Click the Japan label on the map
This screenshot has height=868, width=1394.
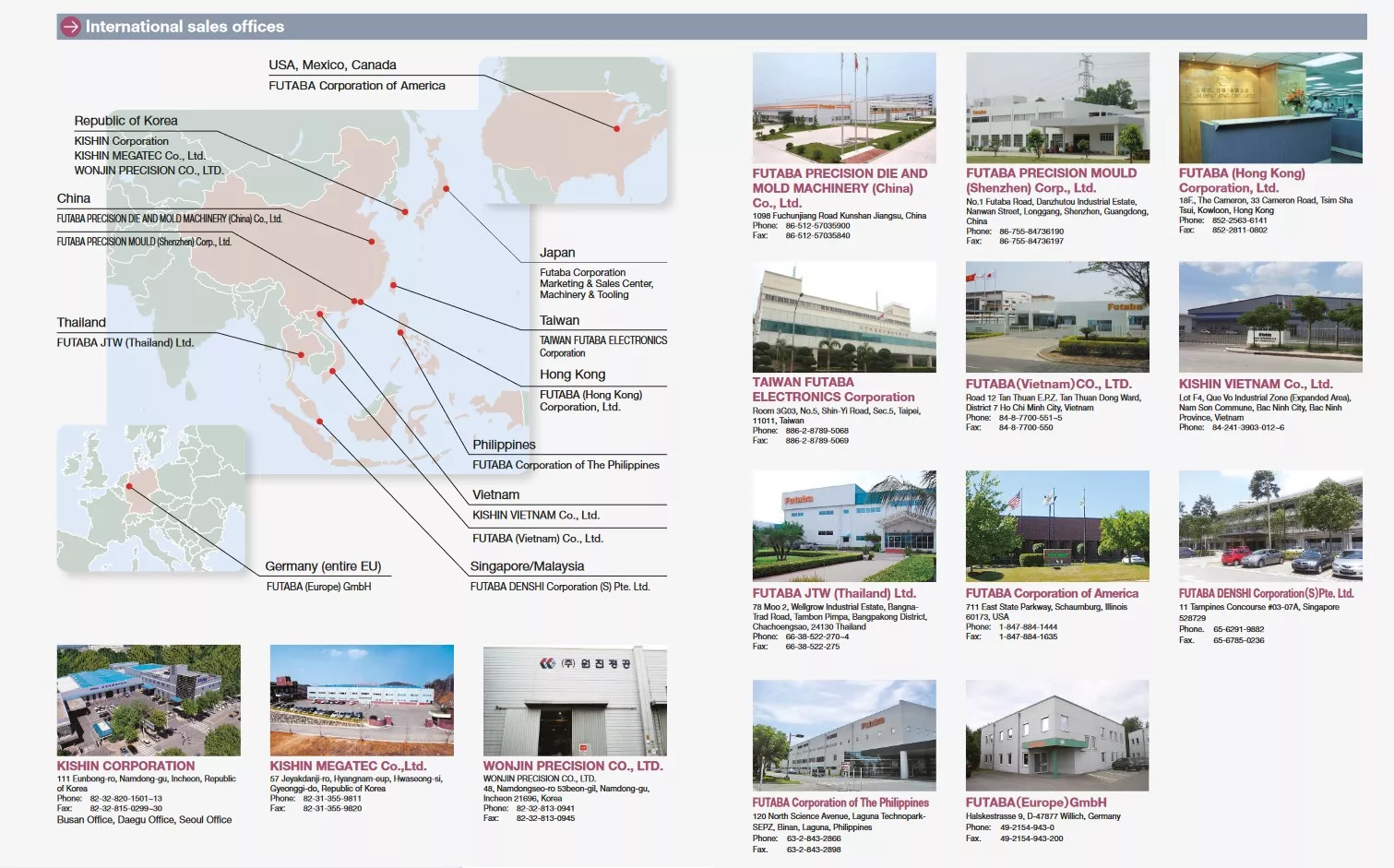[557, 253]
